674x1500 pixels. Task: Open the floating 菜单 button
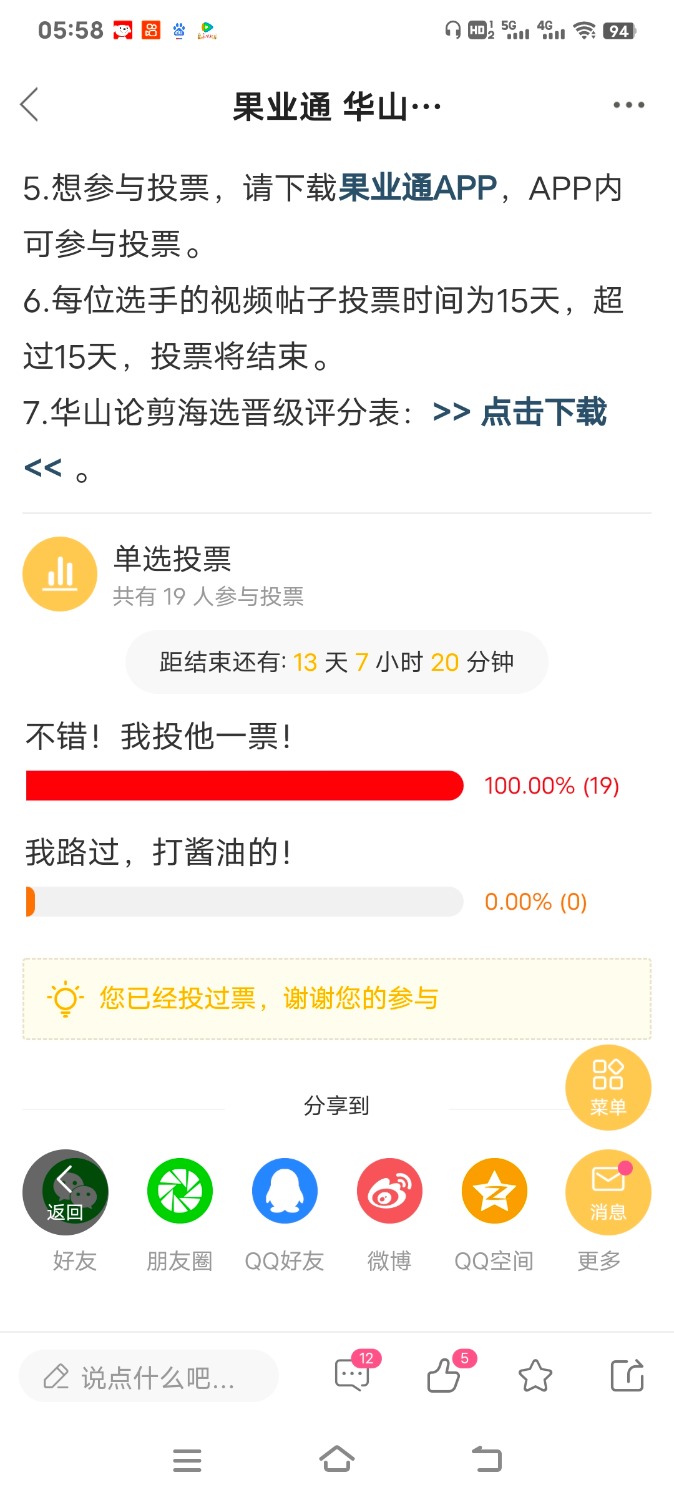pyautogui.click(x=608, y=1087)
